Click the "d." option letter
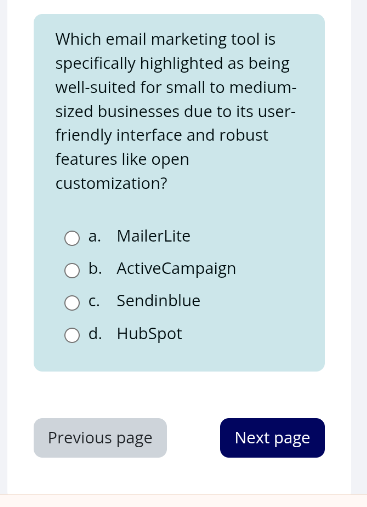 click(x=95, y=333)
